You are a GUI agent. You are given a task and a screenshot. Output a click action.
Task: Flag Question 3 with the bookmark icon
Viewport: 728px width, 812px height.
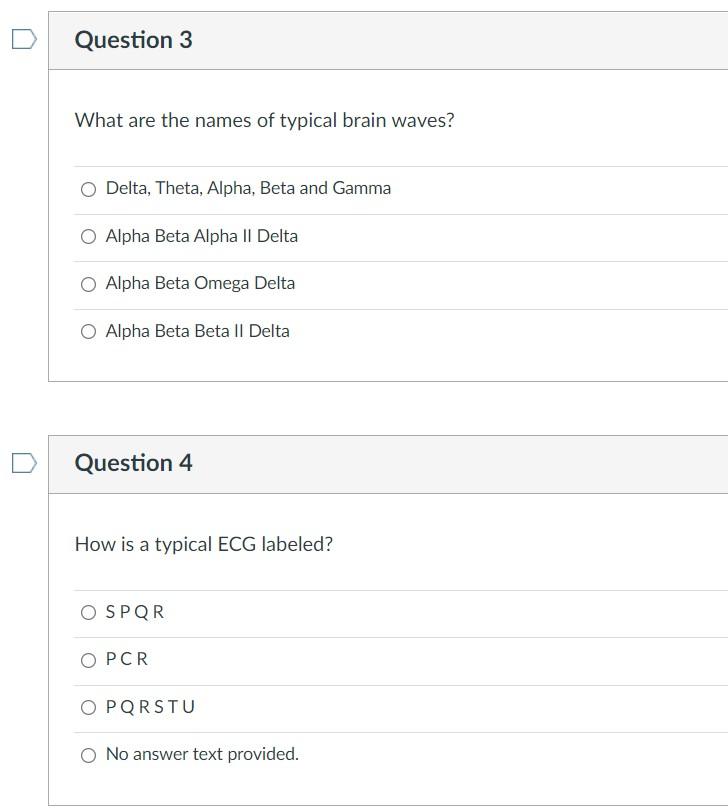tap(24, 39)
